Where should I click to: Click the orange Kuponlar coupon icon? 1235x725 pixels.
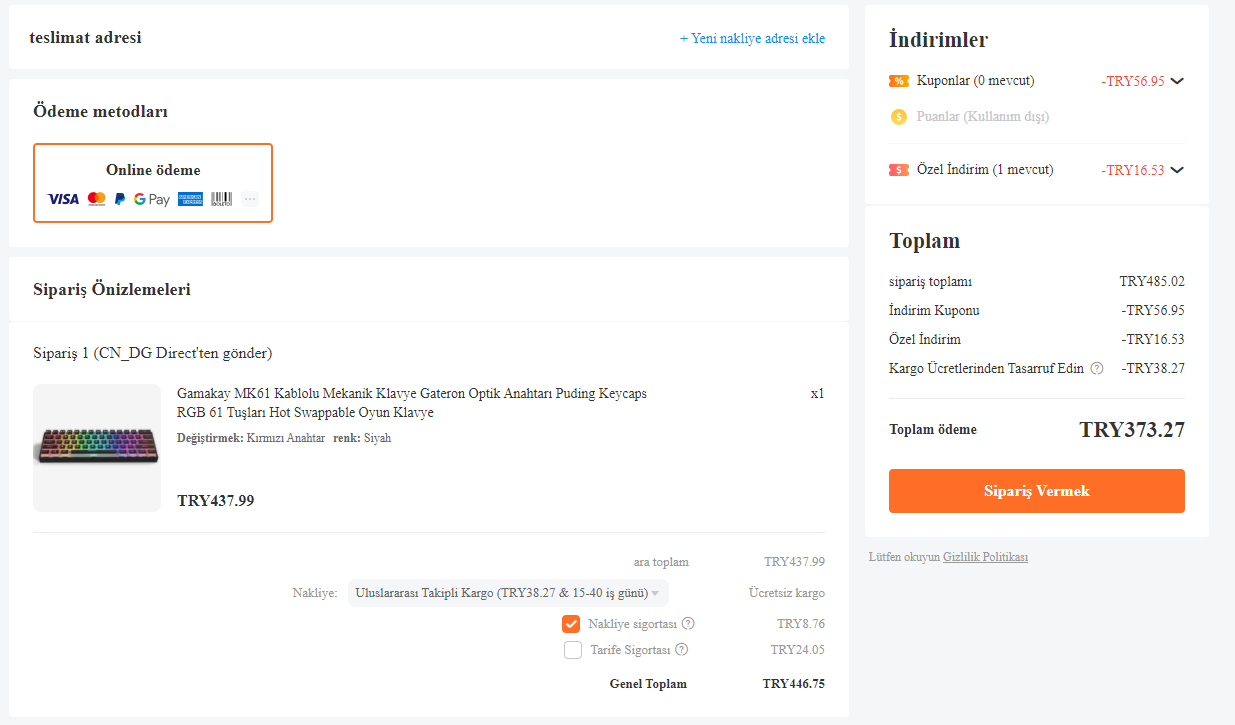[x=899, y=81]
